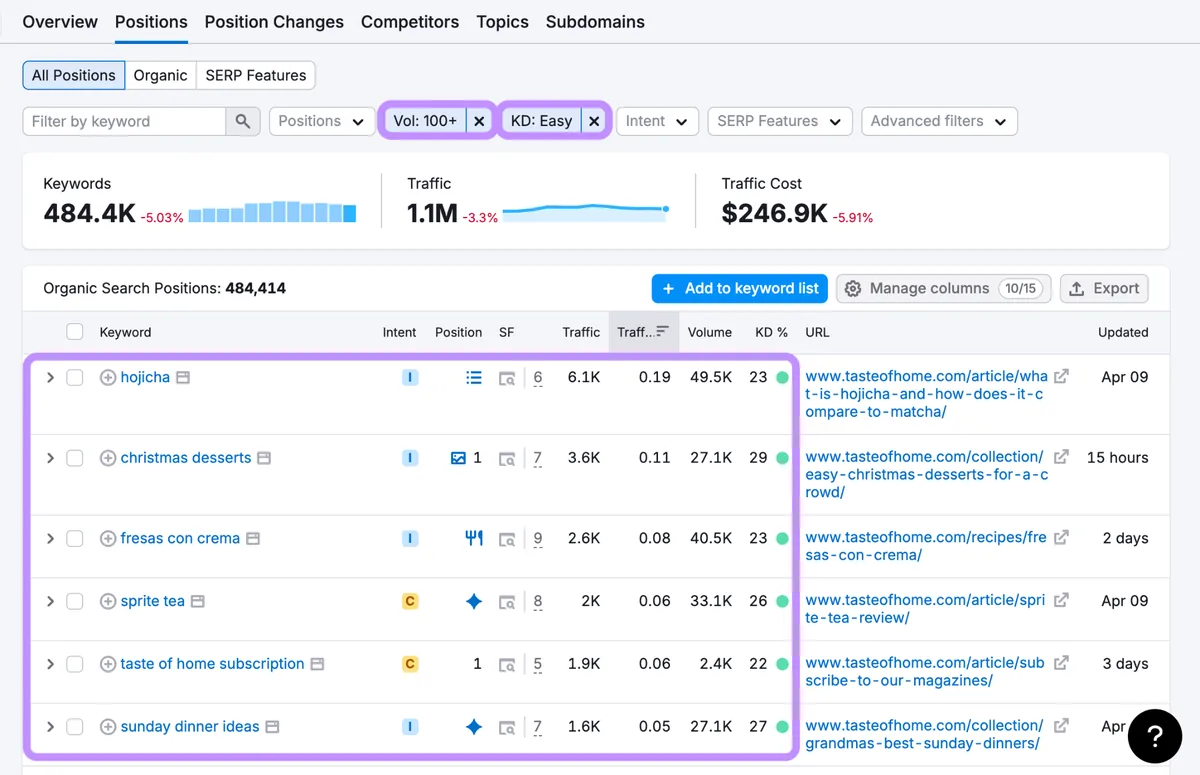
Task: Click external link icon for subscribe-to-our-magazines URL
Action: 1061,662
